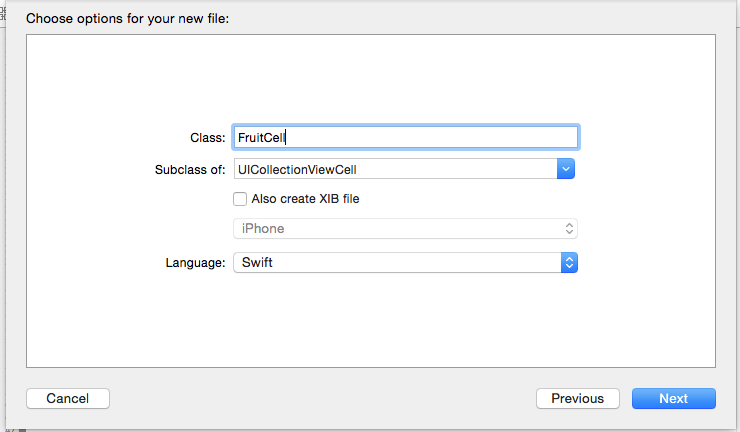Image resolution: width=740 pixels, height=432 pixels.
Task: Enable the Also create XIB file checkbox
Action: [x=240, y=199]
